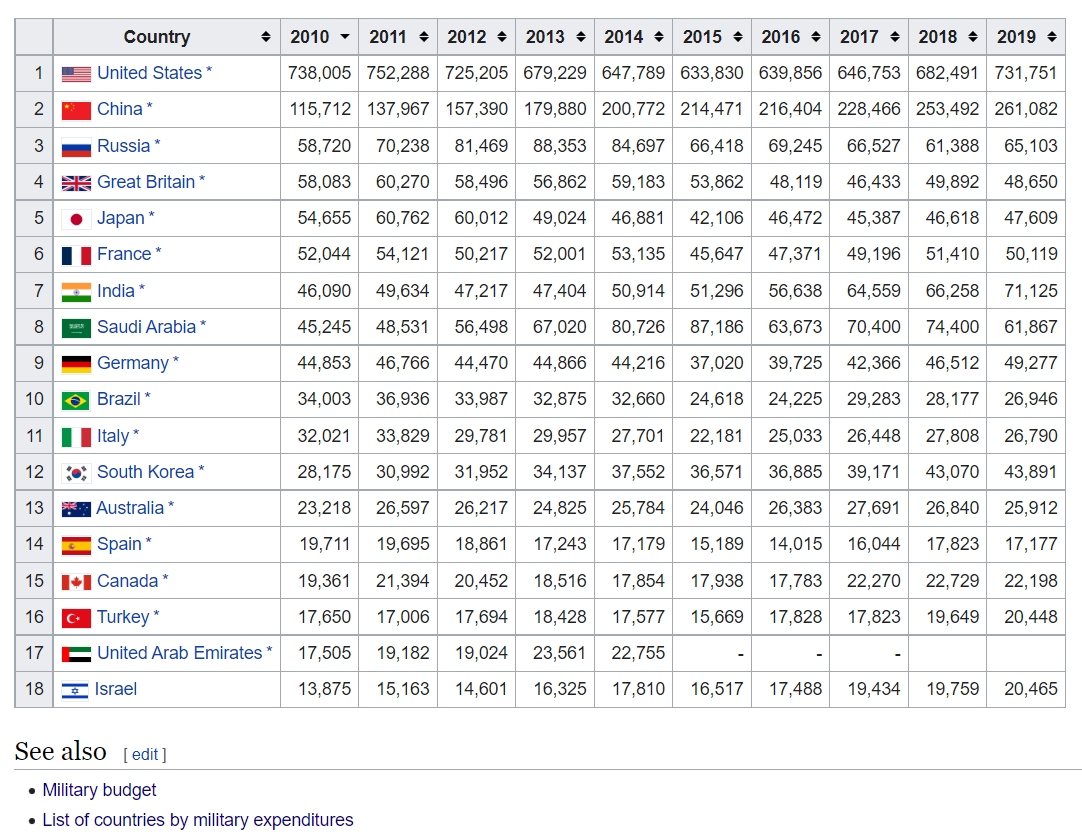Select United States 2010 value 738,005
The height and width of the screenshot is (834, 1082).
pos(319,72)
